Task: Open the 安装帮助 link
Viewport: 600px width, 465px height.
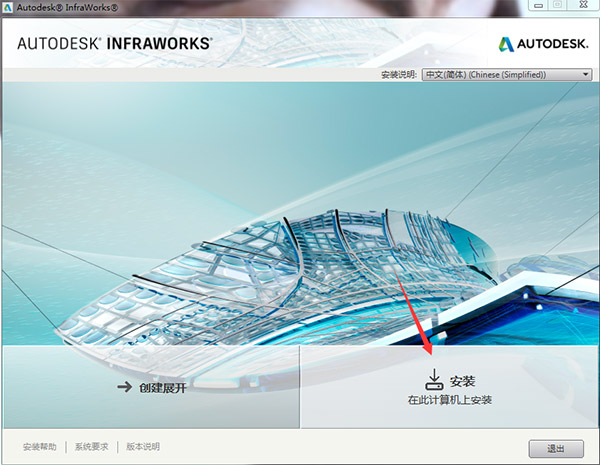Action: tap(39, 447)
